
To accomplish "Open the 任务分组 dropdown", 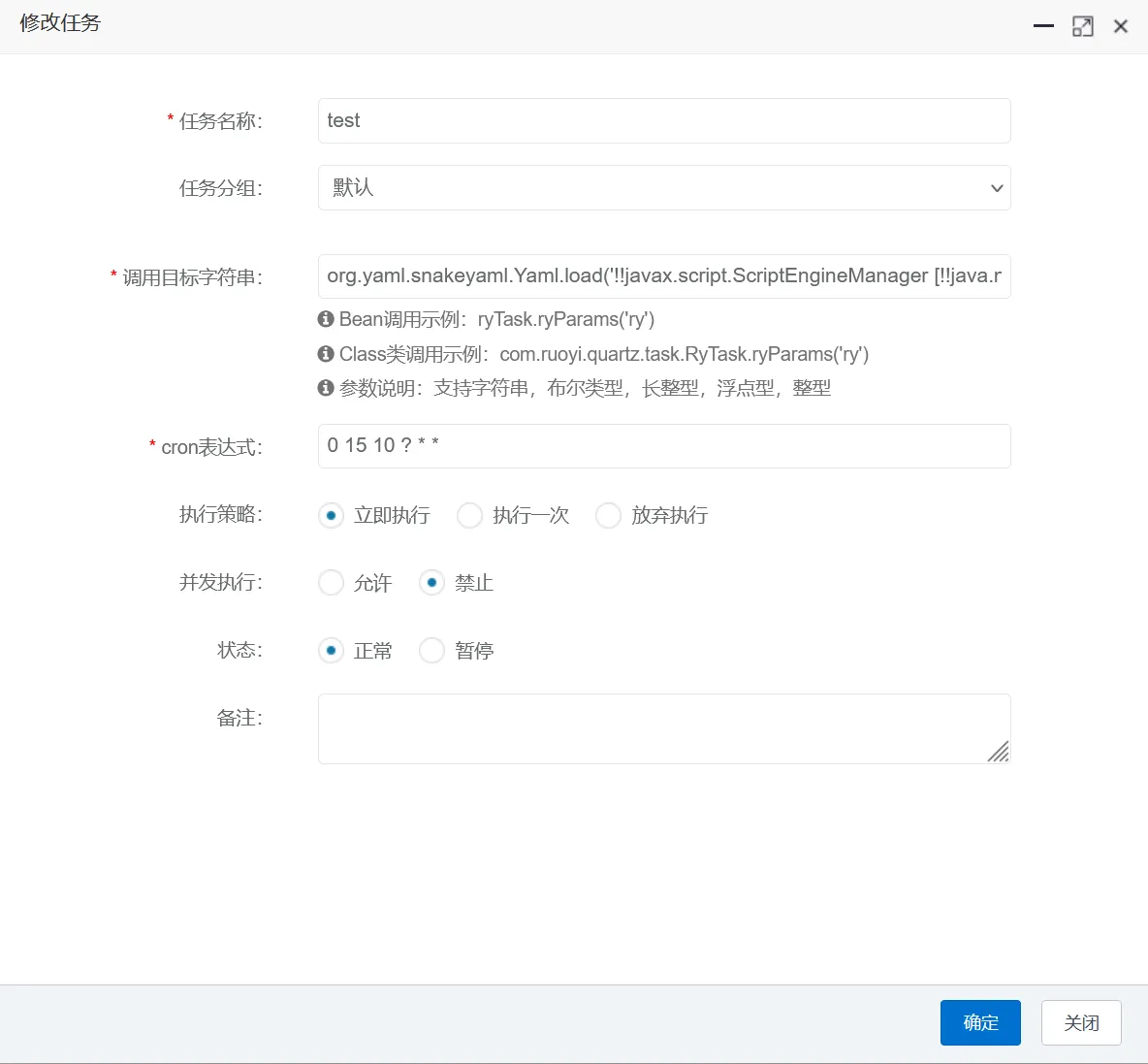I will pos(664,188).
